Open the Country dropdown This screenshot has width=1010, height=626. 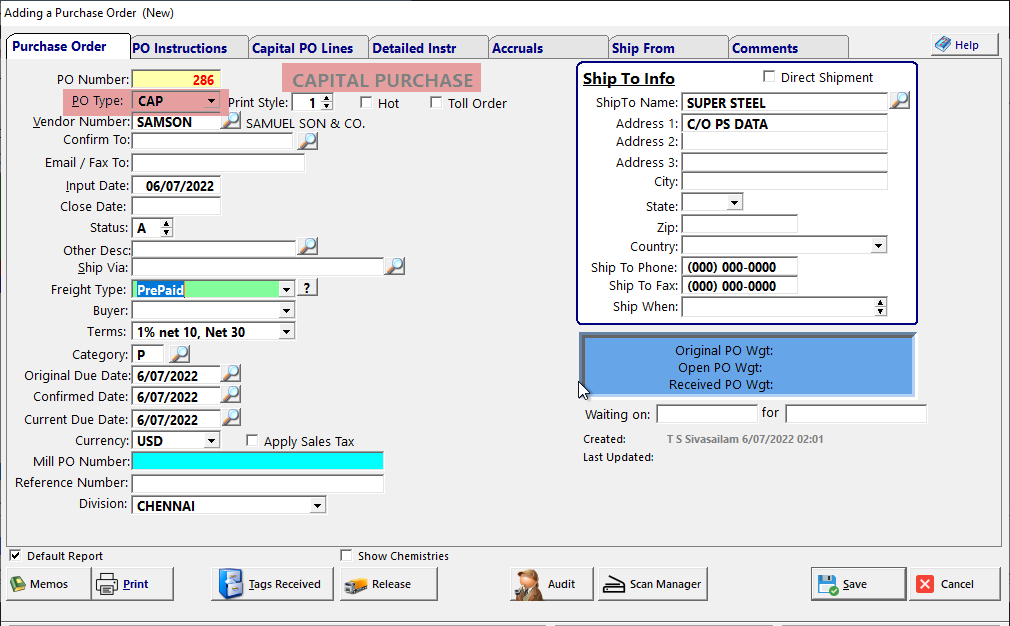tap(879, 245)
